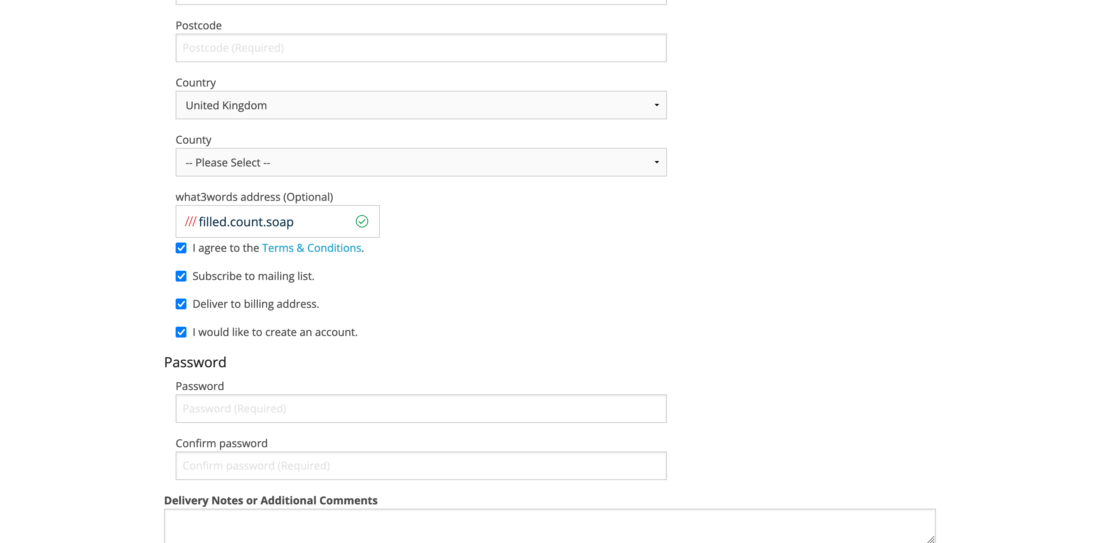1100x543 pixels.
Task: Uncheck the Terms & Conditions agreement checkbox
Action: tap(181, 248)
